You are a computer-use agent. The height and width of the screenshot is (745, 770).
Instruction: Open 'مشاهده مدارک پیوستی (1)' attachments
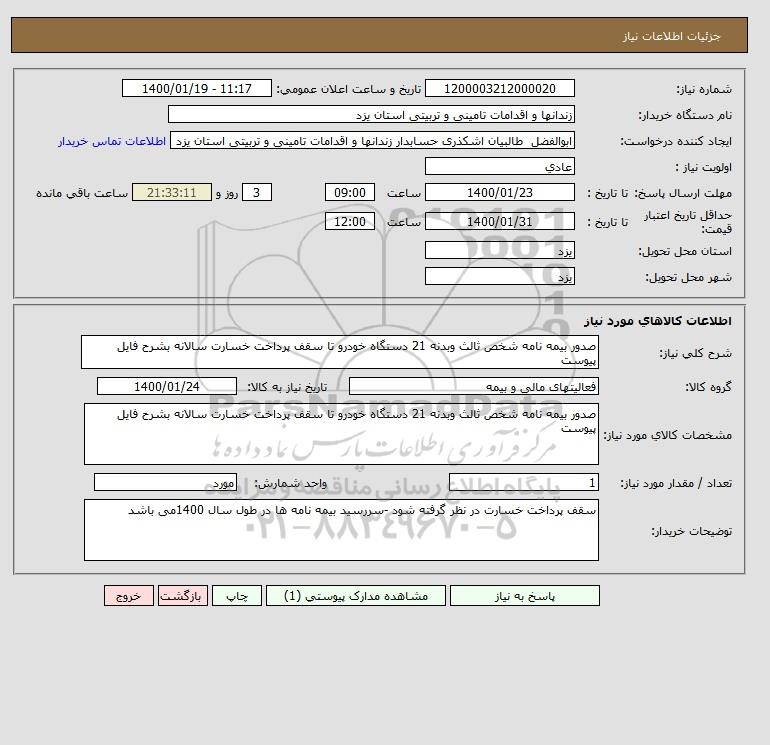point(356,595)
